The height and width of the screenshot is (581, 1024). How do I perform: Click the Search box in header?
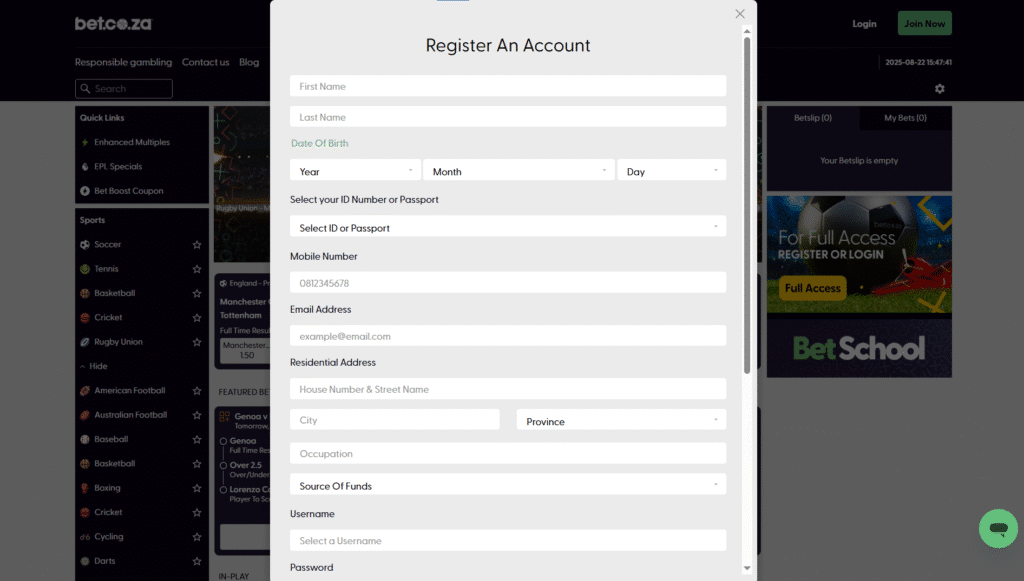pos(124,89)
